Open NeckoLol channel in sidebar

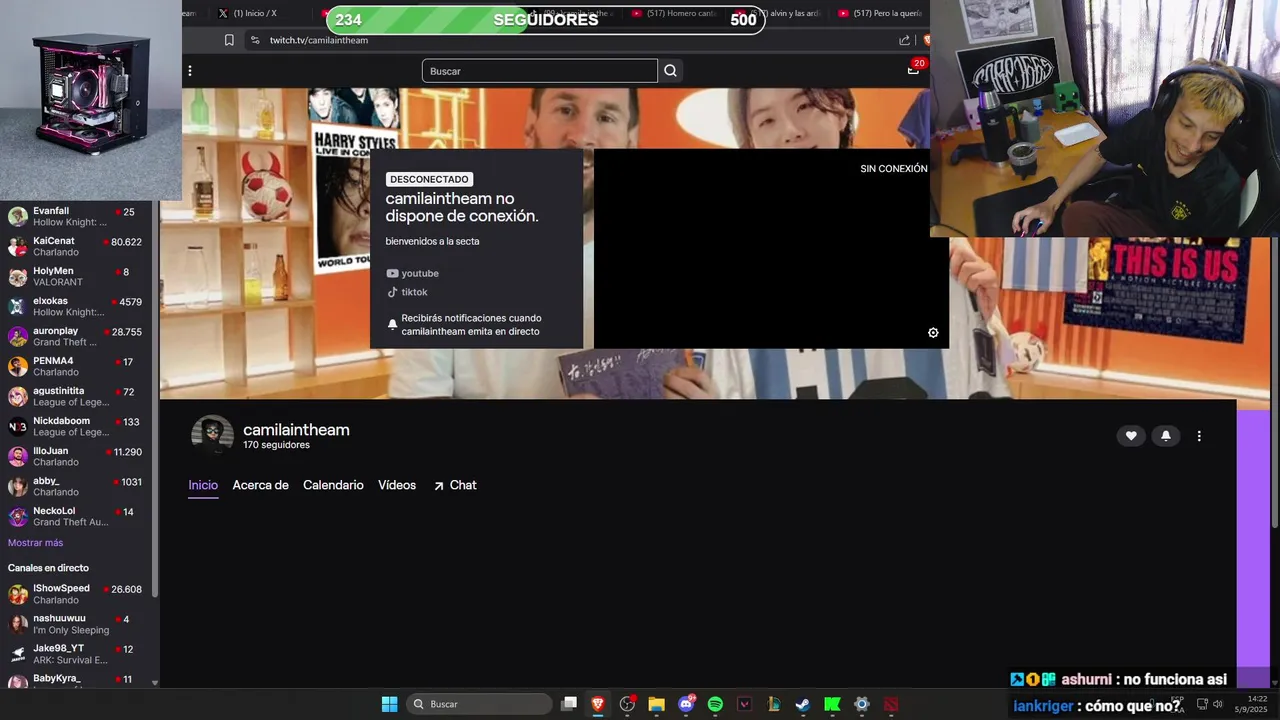75,516
